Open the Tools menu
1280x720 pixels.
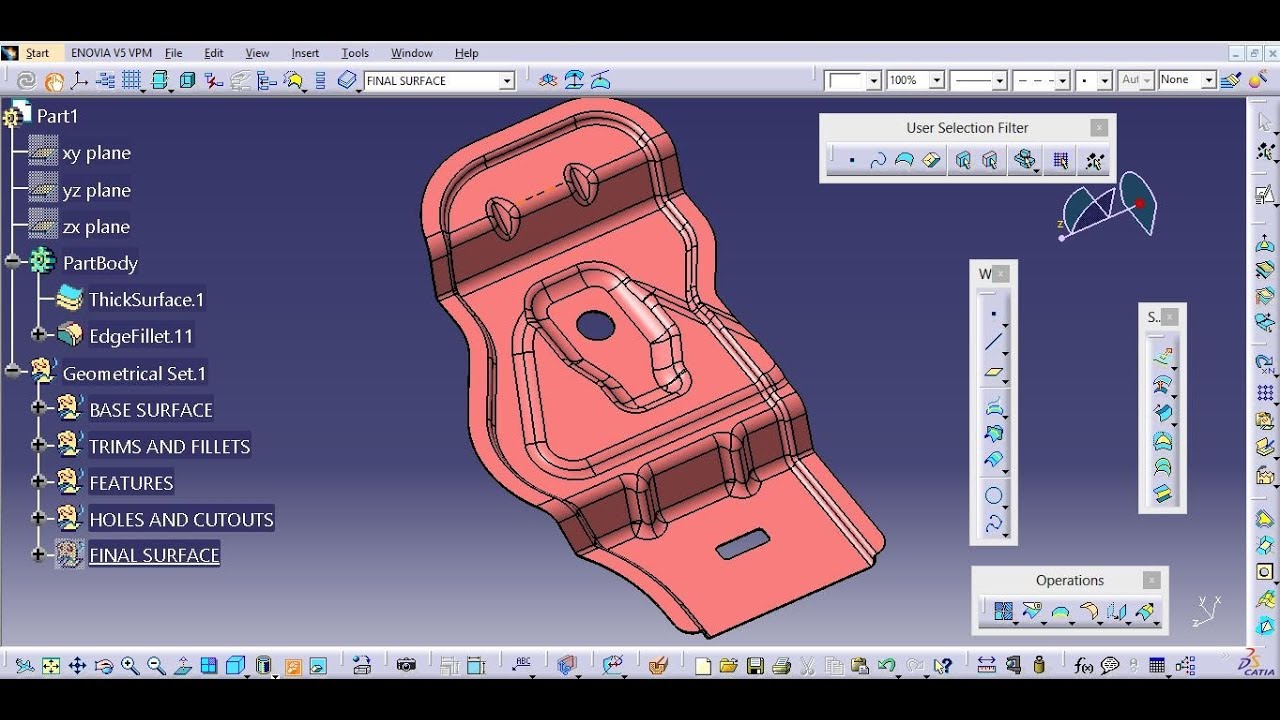tap(355, 53)
